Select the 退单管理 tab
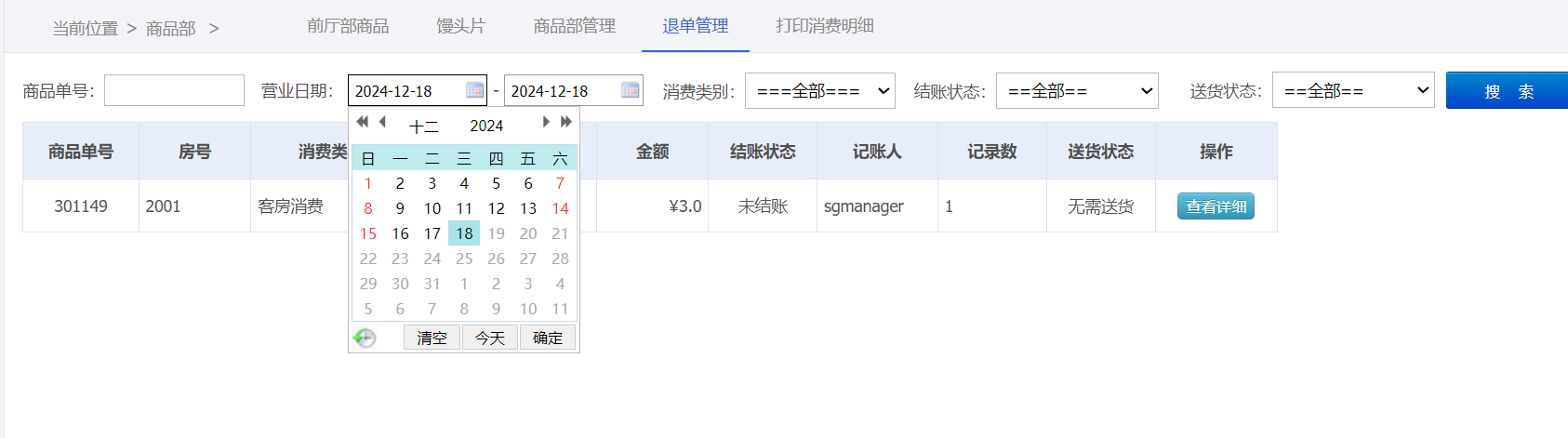Screen dimensions: 1568x438 coord(695,26)
